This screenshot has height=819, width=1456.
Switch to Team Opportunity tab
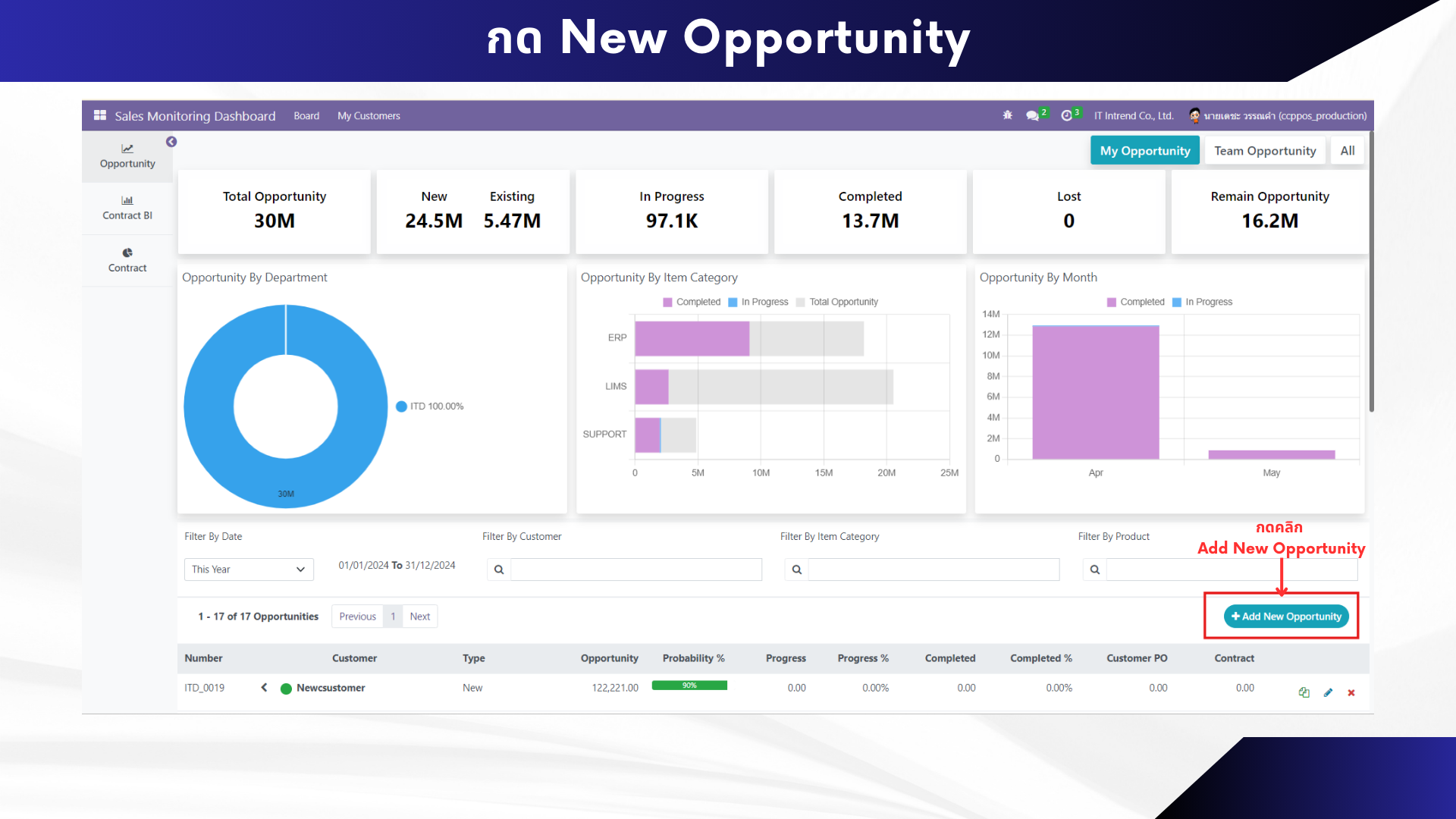click(x=1265, y=151)
